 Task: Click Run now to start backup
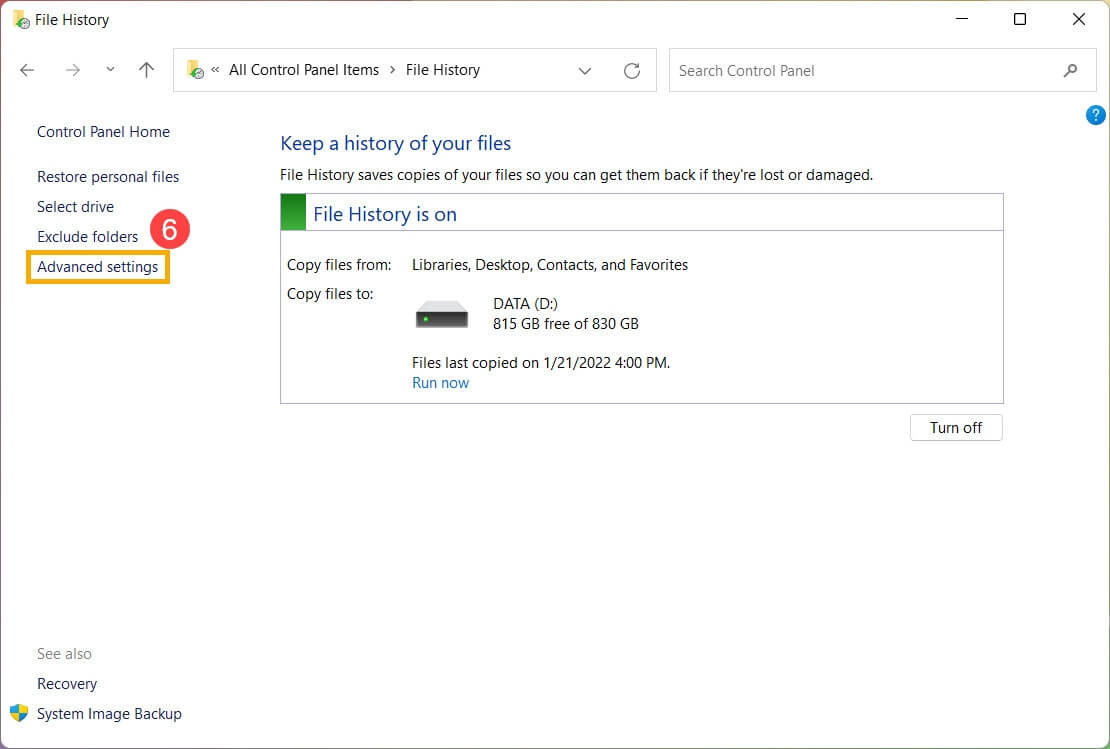pos(440,383)
